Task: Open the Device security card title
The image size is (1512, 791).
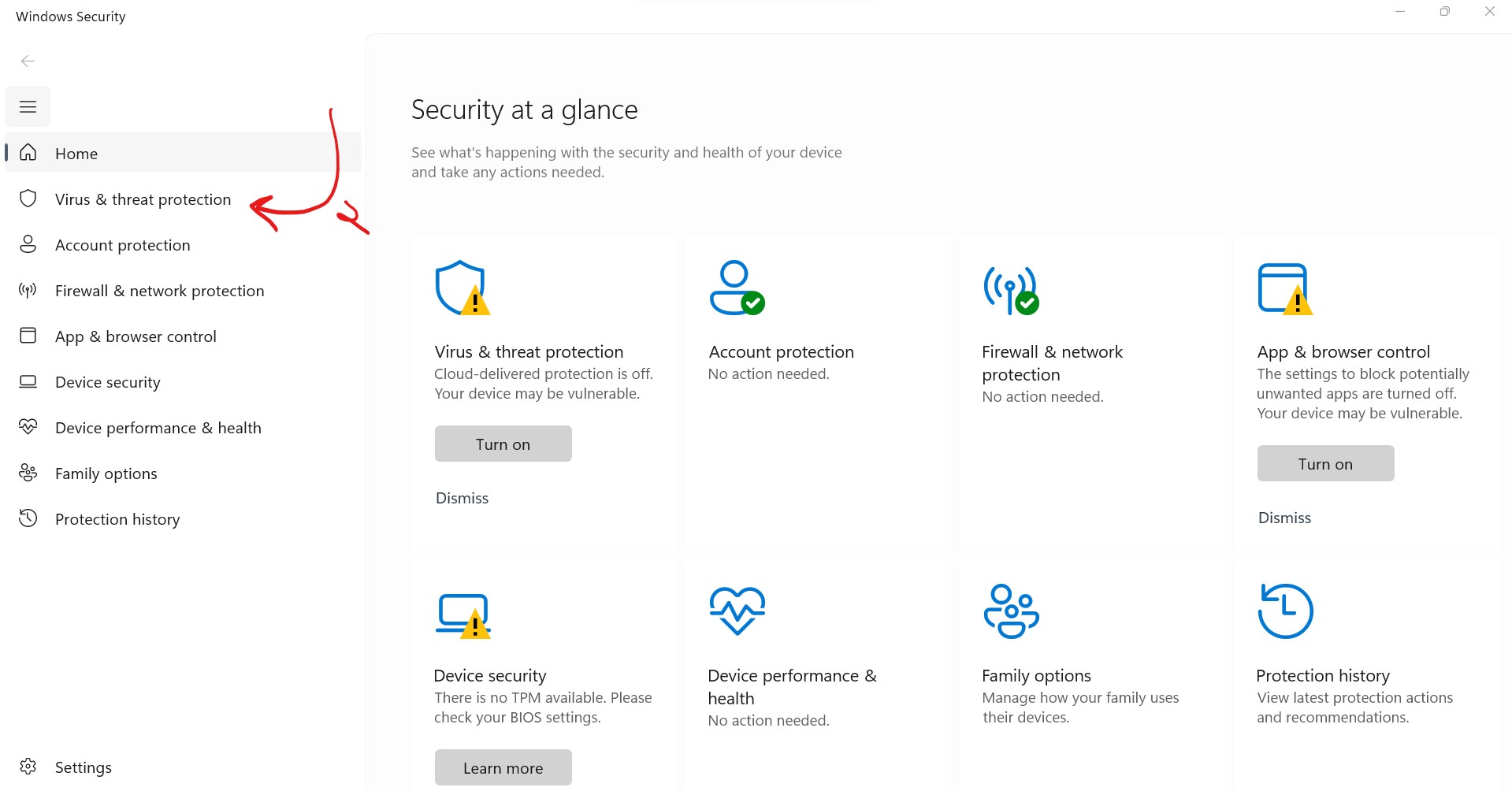Action: point(489,675)
